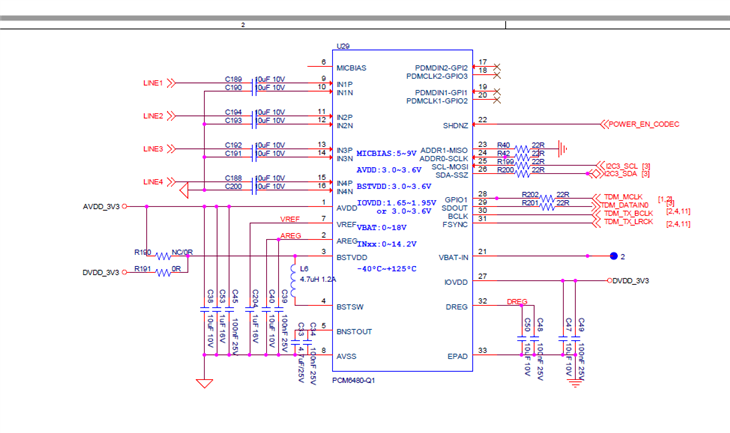
Task: Select the R202 resistor designator
Action: point(530,195)
